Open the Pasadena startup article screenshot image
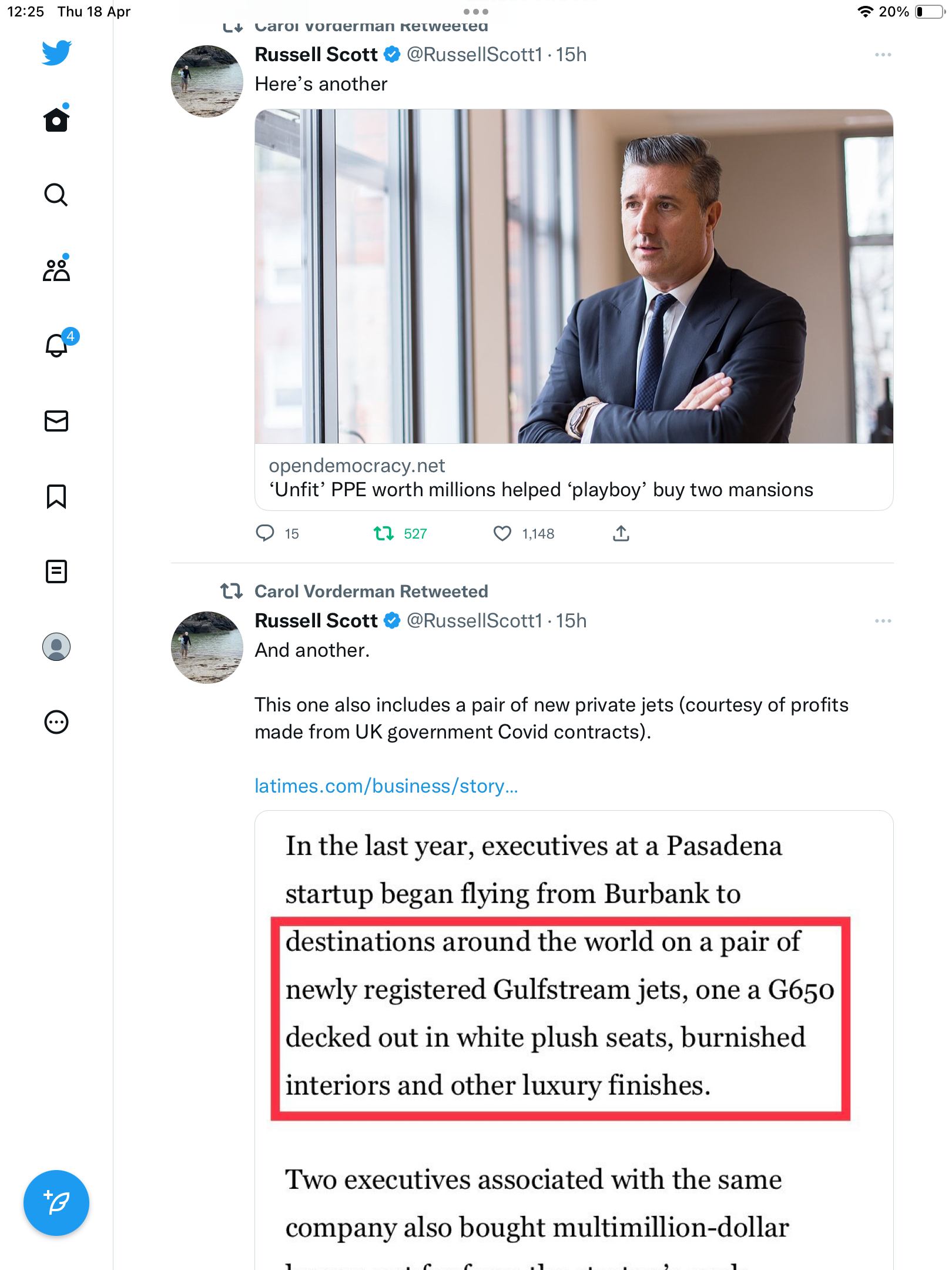Screen dimensions: 952x1270 click(574, 1040)
